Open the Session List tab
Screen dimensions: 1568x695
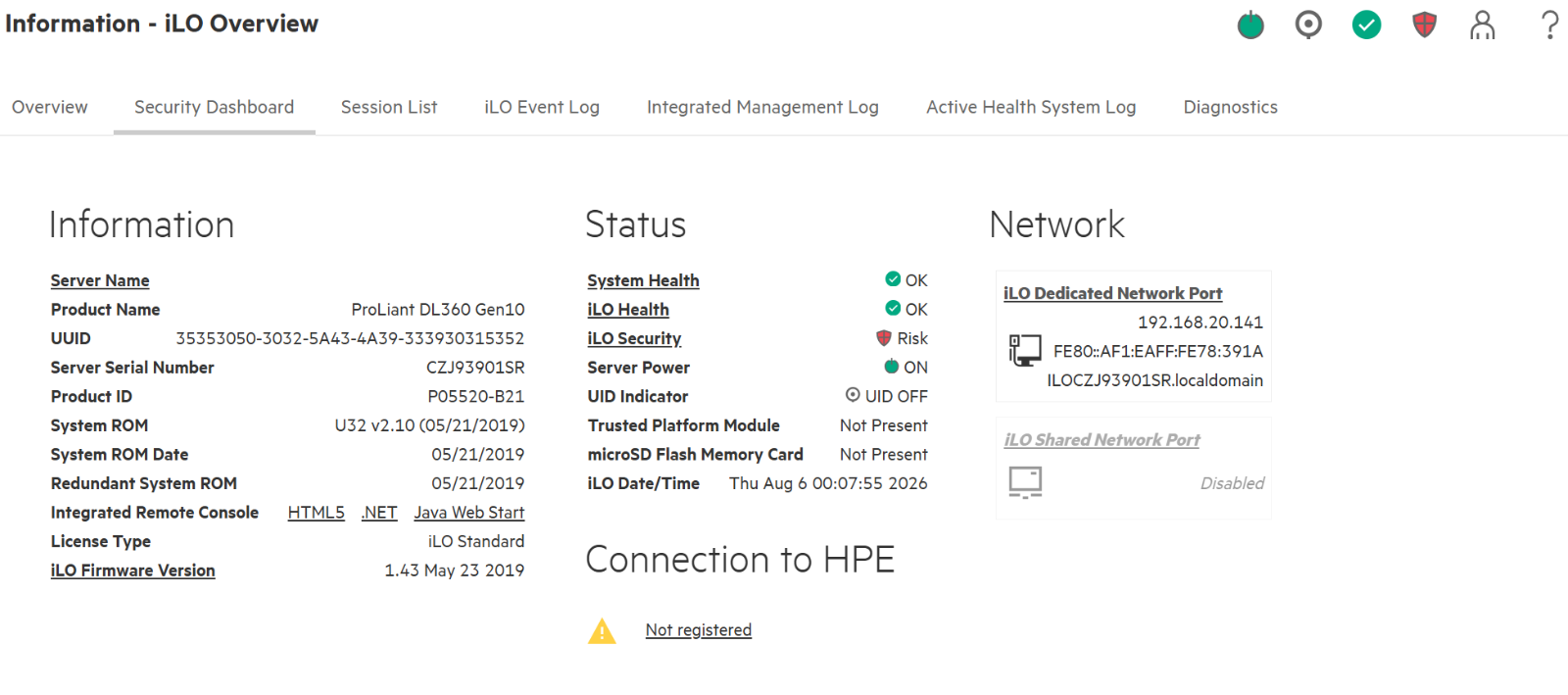389,107
